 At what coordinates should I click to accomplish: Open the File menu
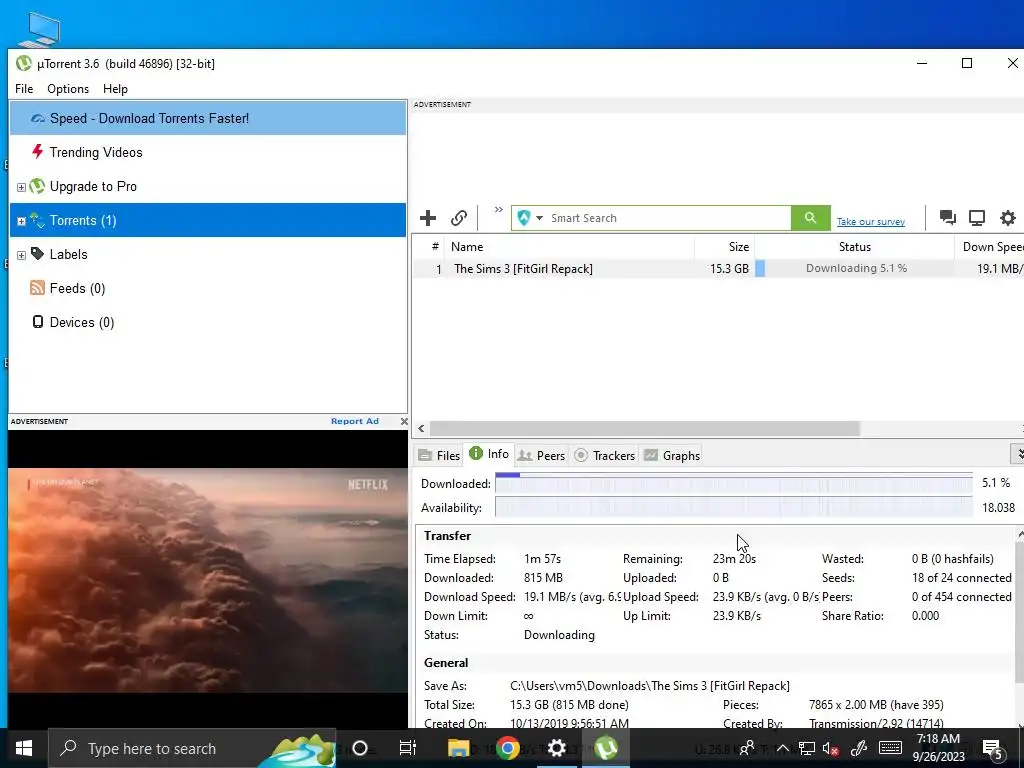(x=24, y=89)
